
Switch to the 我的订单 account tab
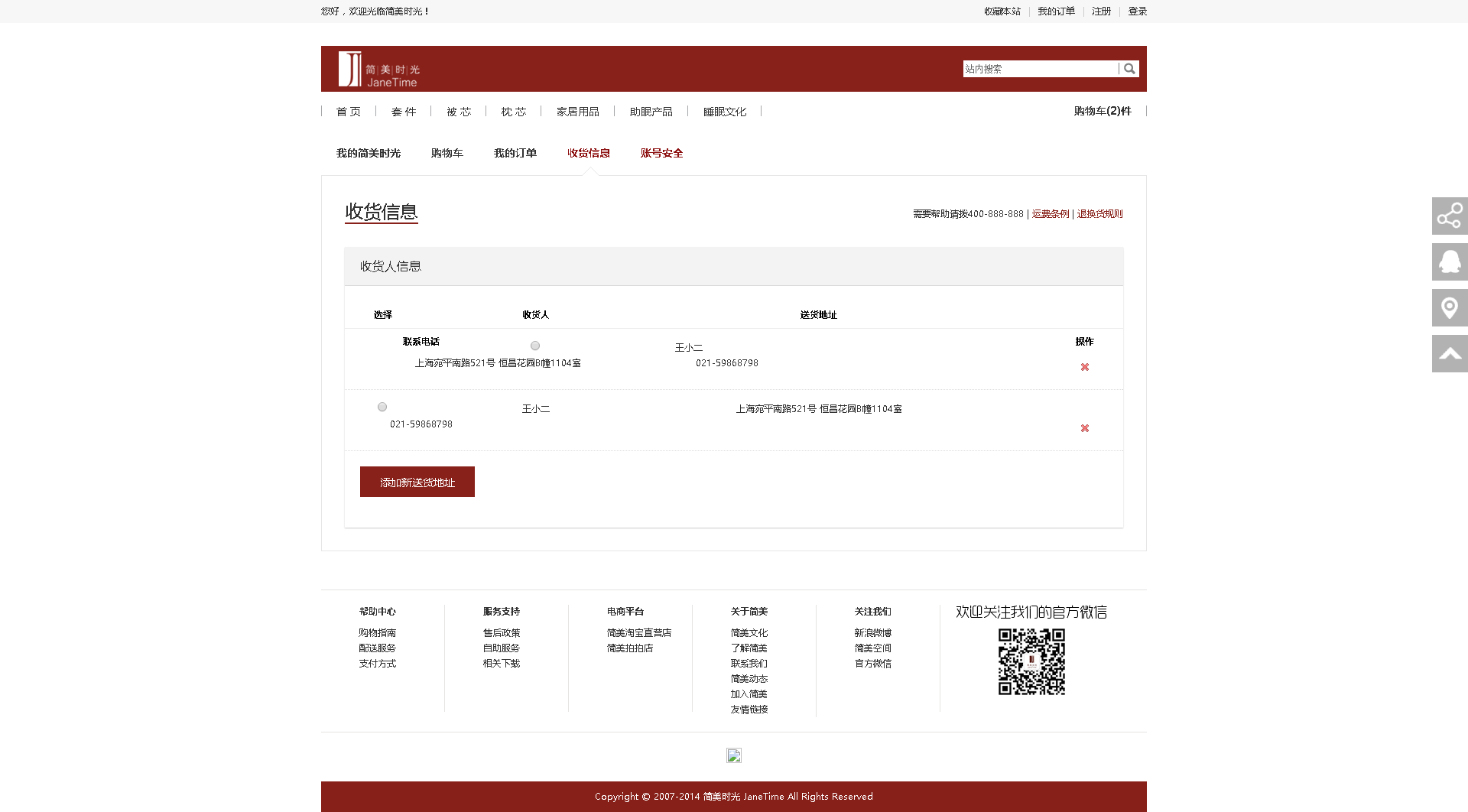click(515, 153)
